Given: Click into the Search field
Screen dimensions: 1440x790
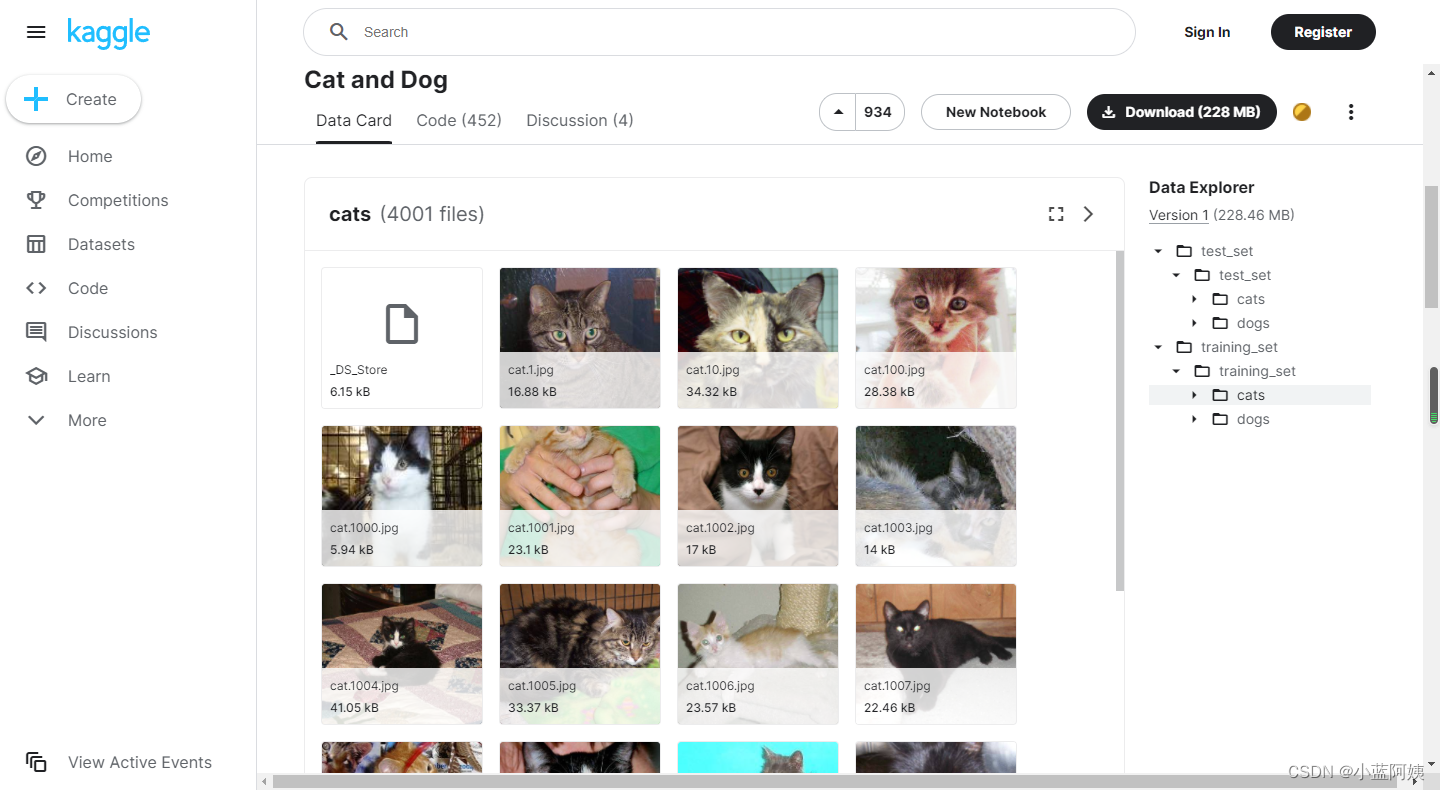Looking at the screenshot, I should (719, 32).
